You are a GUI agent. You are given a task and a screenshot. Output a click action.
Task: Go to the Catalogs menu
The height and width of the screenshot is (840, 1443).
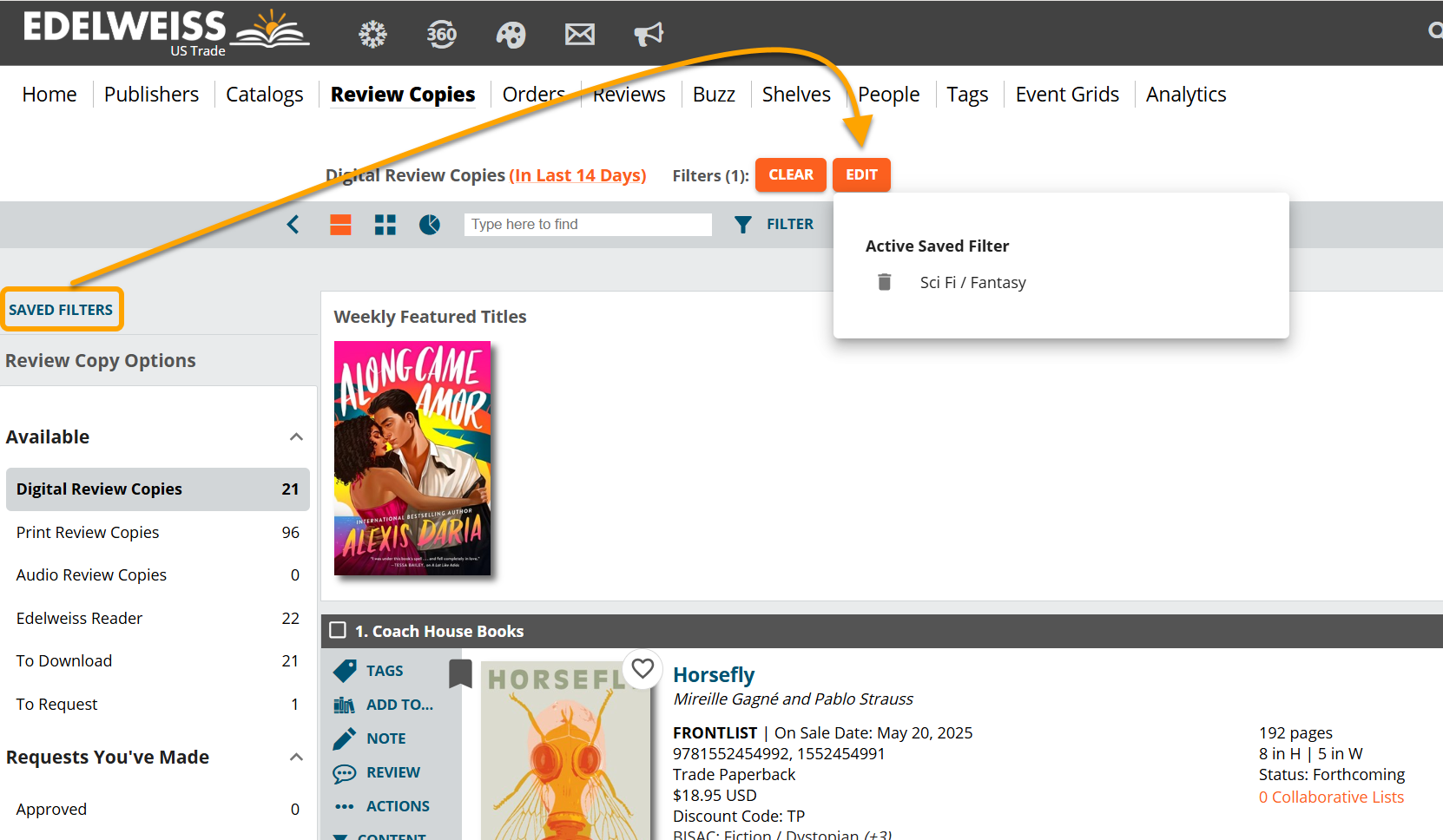[264, 95]
